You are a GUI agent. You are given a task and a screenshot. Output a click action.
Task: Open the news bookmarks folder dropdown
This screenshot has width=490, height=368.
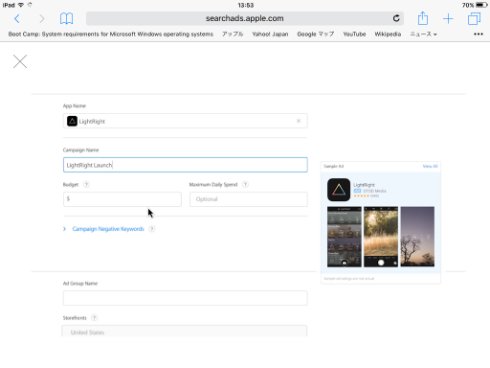423,34
